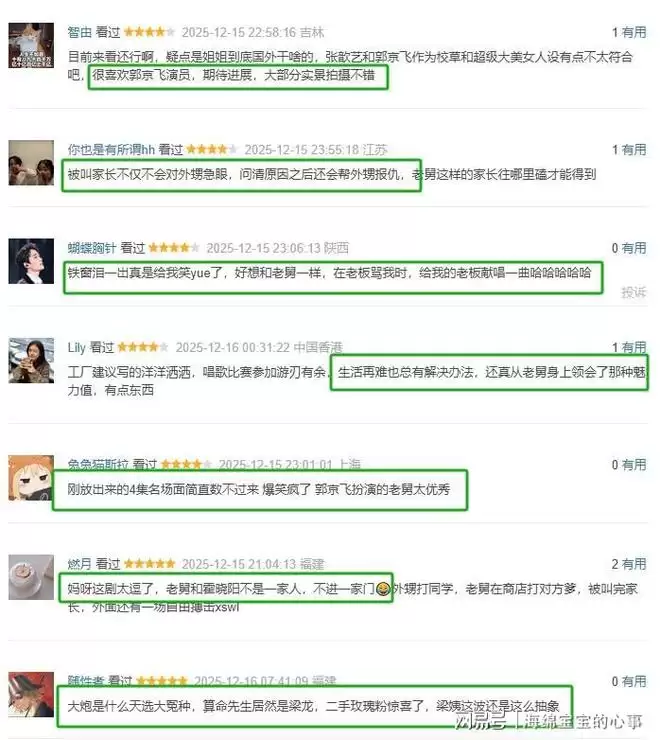Visit 燃月 username link

point(79,564)
